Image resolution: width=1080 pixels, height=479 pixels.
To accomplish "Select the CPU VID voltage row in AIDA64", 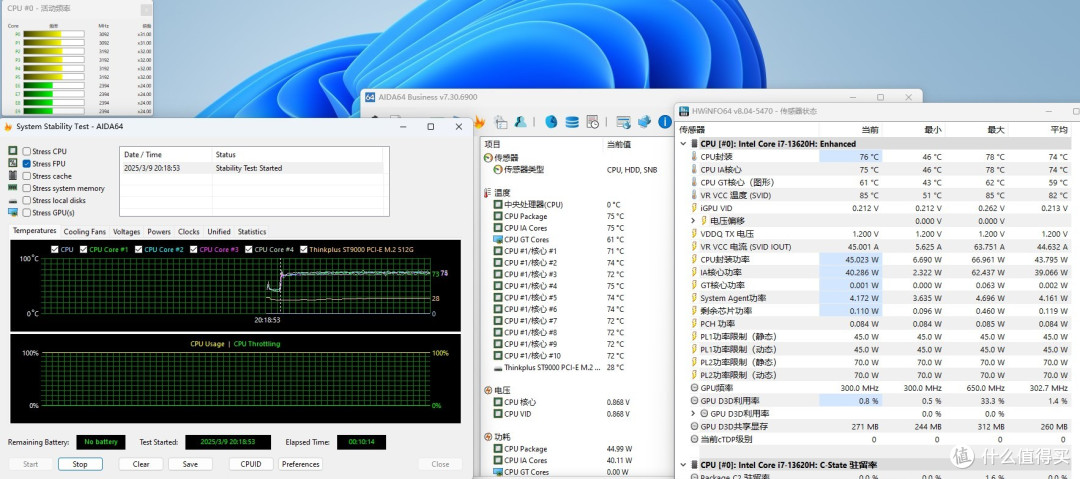I will [x=577, y=414].
